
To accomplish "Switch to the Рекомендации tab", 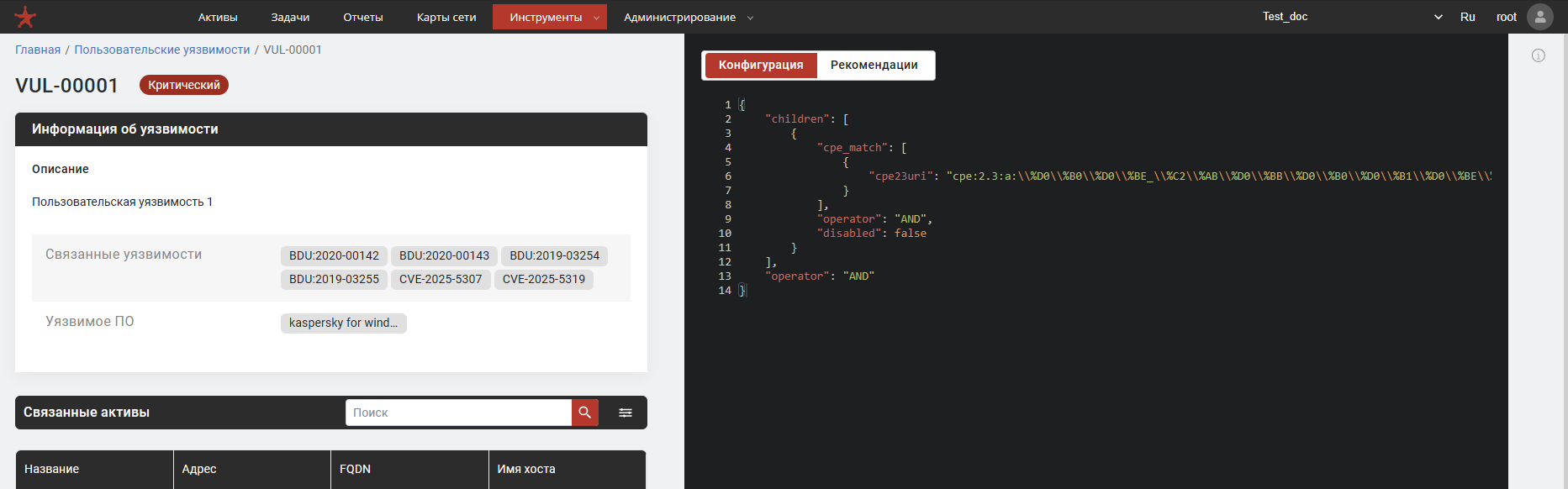I will pyautogui.click(x=874, y=65).
